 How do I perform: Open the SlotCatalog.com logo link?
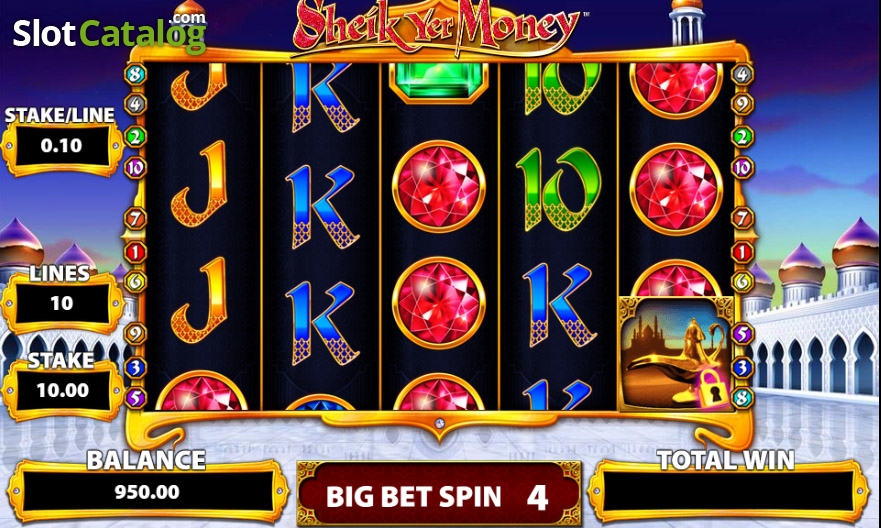(x=110, y=33)
